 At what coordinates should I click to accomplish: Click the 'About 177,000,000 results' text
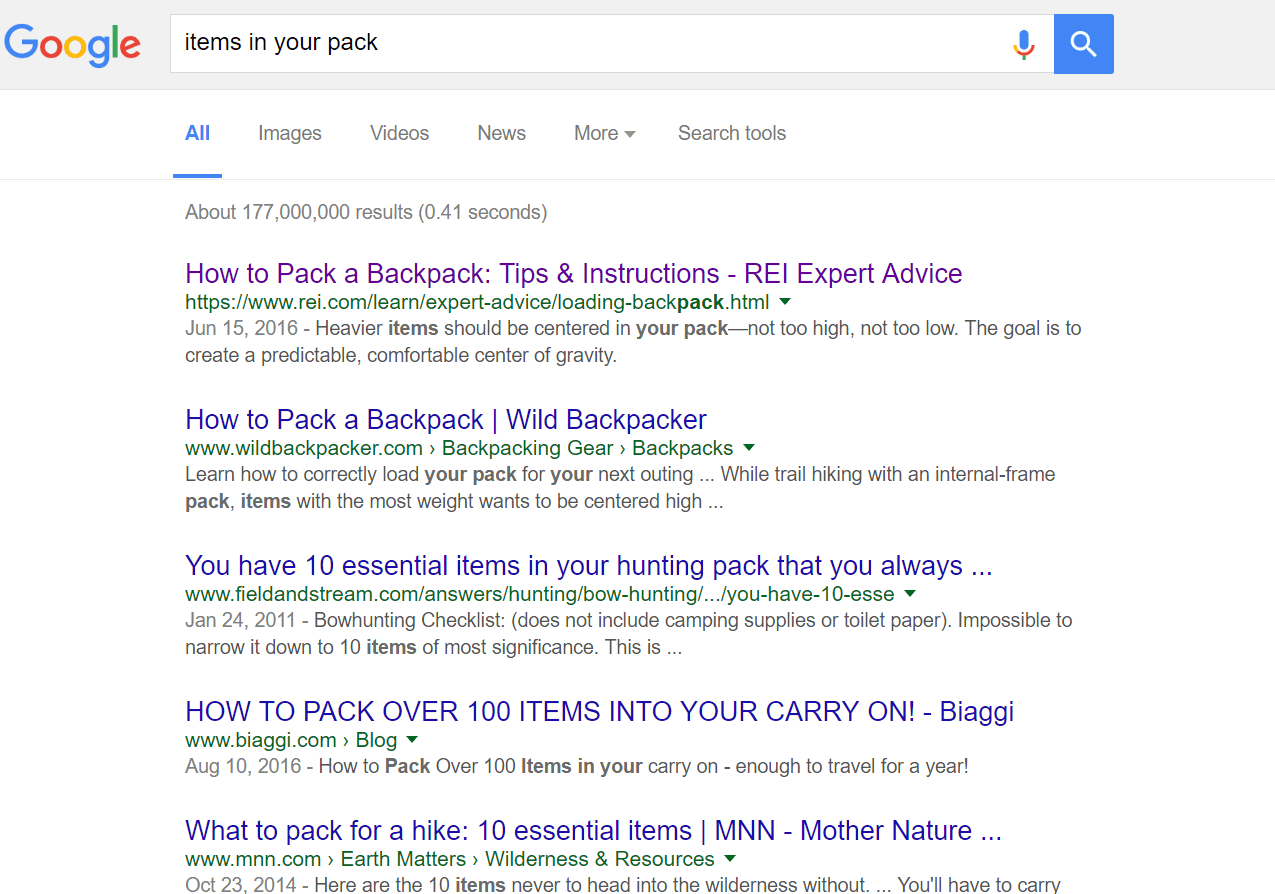[x=366, y=212]
